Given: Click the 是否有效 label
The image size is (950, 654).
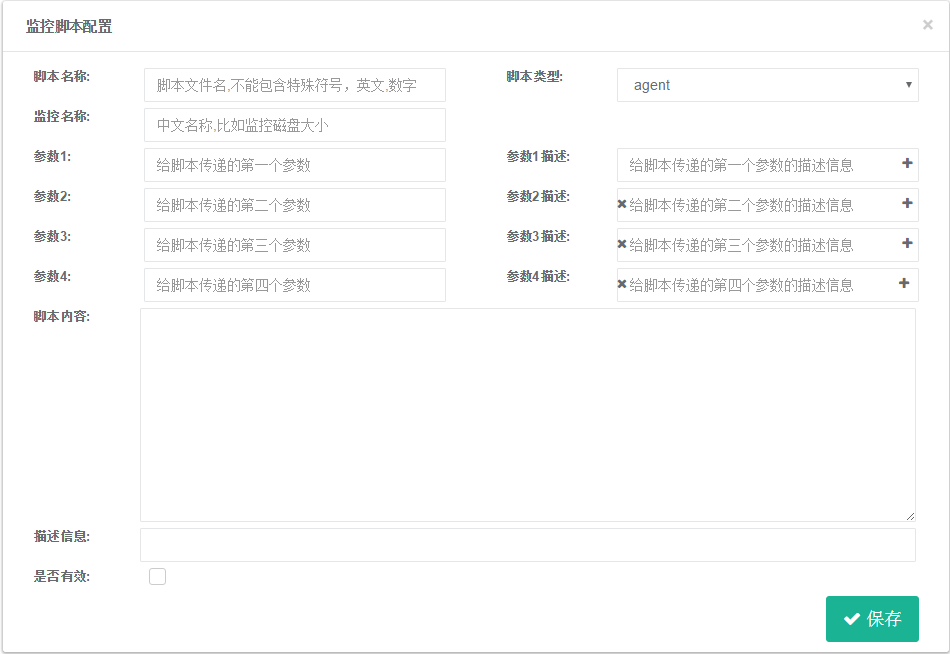Looking at the screenshot, I should pos(62,576).
